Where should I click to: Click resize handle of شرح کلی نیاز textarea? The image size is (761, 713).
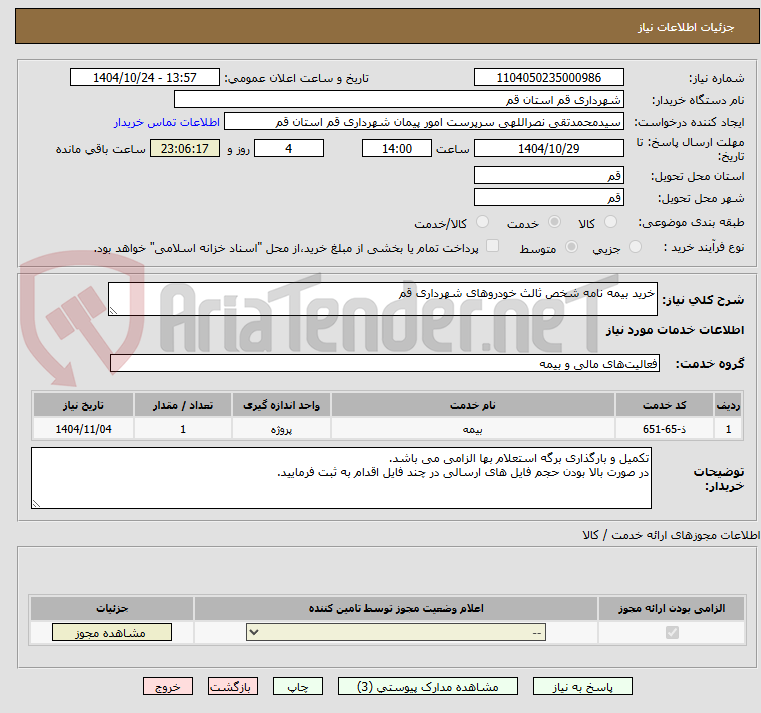coord(113,311)
